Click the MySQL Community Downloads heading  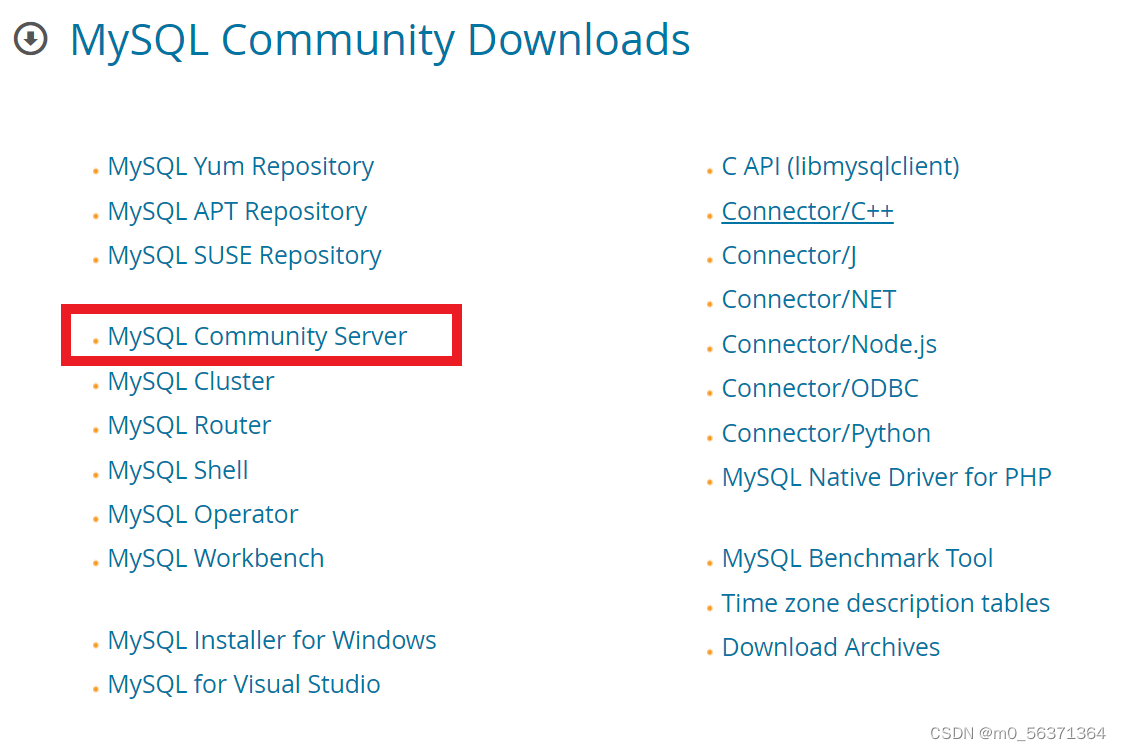pos(380,40)
